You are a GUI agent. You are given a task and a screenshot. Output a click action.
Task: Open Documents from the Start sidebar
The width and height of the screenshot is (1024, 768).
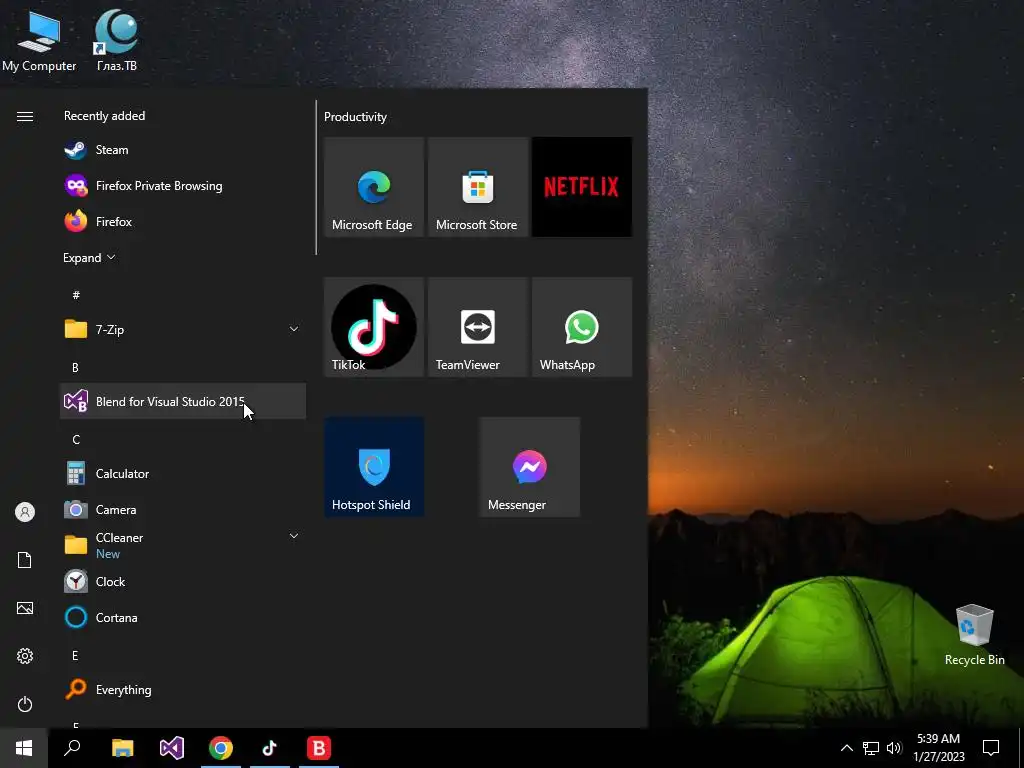coord(25,560)
